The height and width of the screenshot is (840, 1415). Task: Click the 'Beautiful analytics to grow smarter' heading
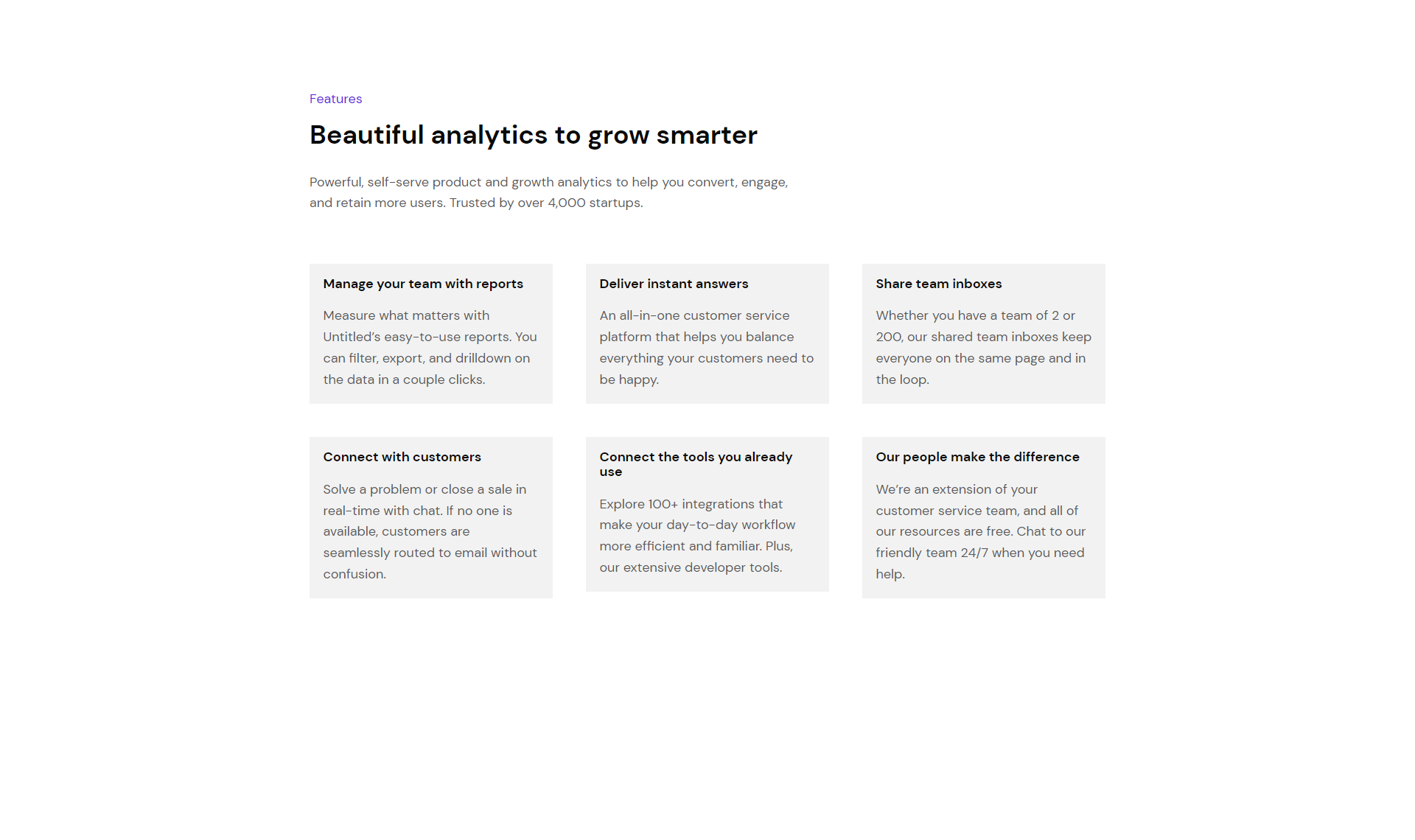(x=533, y=136)
